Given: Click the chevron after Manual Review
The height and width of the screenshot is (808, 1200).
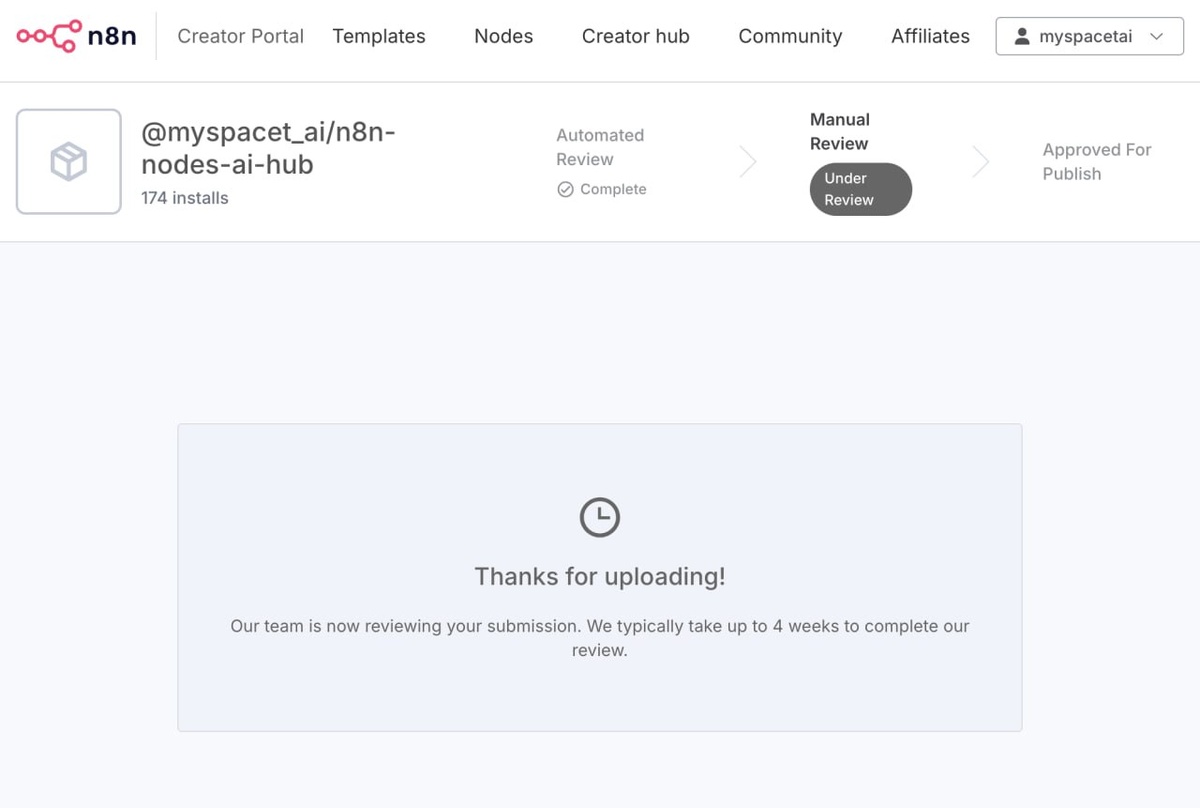Looking at the screenshot, I should [981, 161].
